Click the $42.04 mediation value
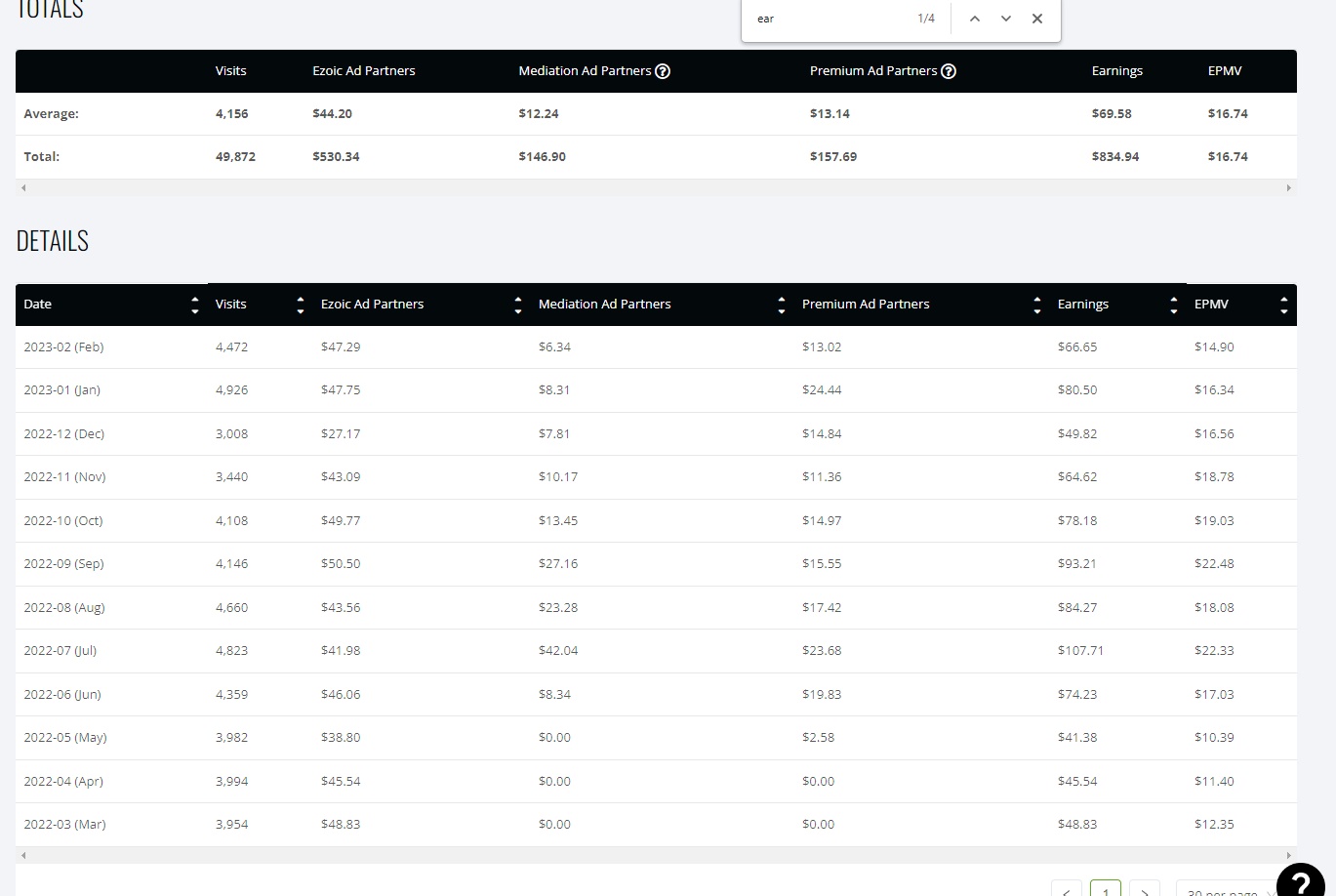1336x896 pixels. click(x=558, y=650)
